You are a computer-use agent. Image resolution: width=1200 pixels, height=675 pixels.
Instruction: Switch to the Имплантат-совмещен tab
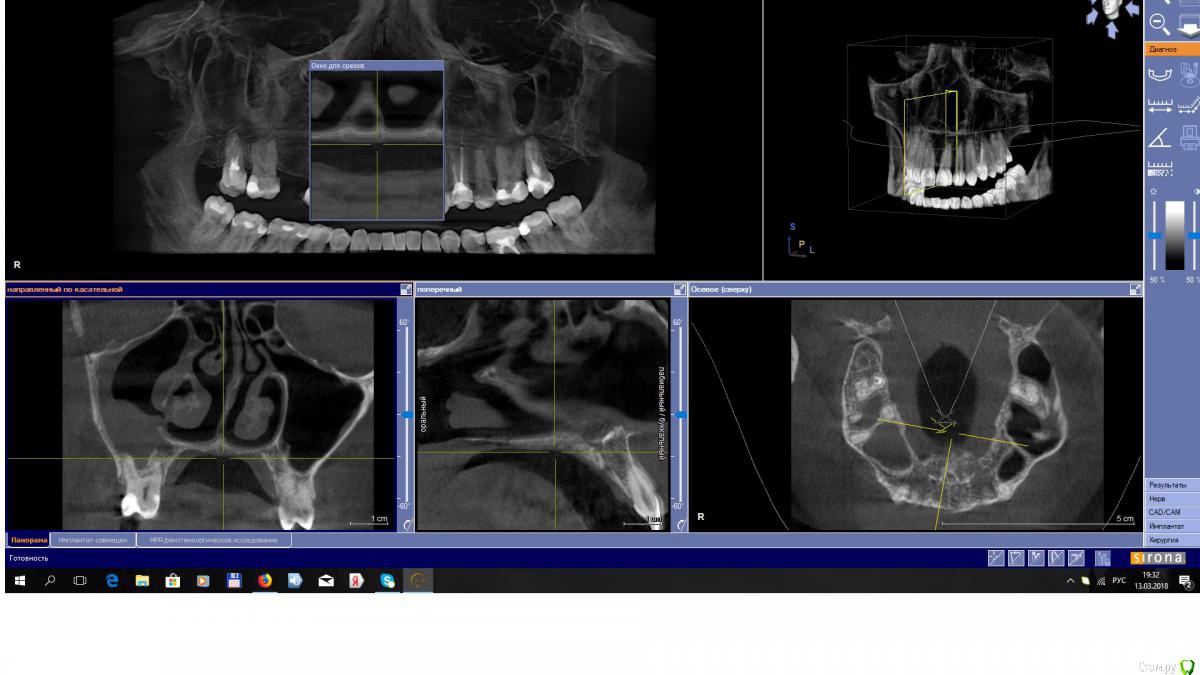coord(92,540)
